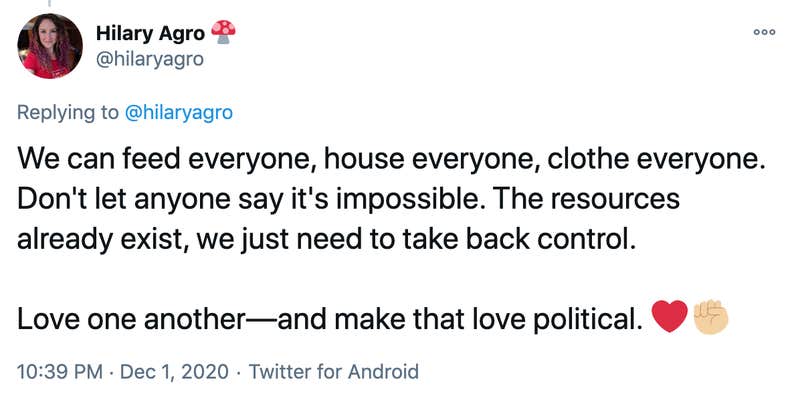
Task: Click the thread connector line above the avatar
Action: (50, 4)
